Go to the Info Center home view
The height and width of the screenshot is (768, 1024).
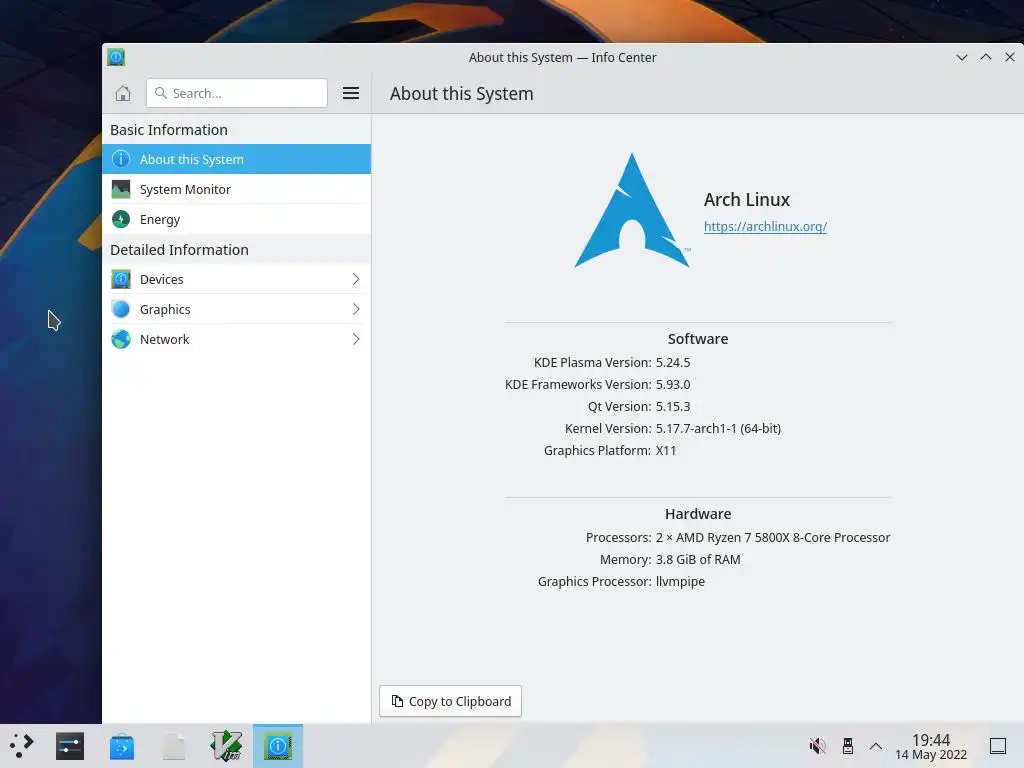(123, 93)
